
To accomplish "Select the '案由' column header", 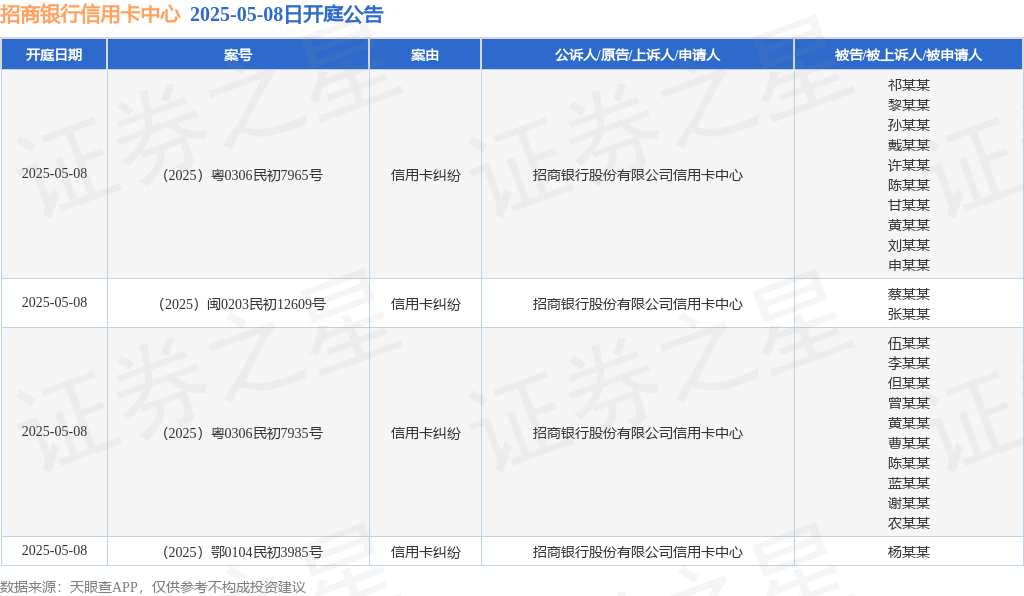I will 425,55.
